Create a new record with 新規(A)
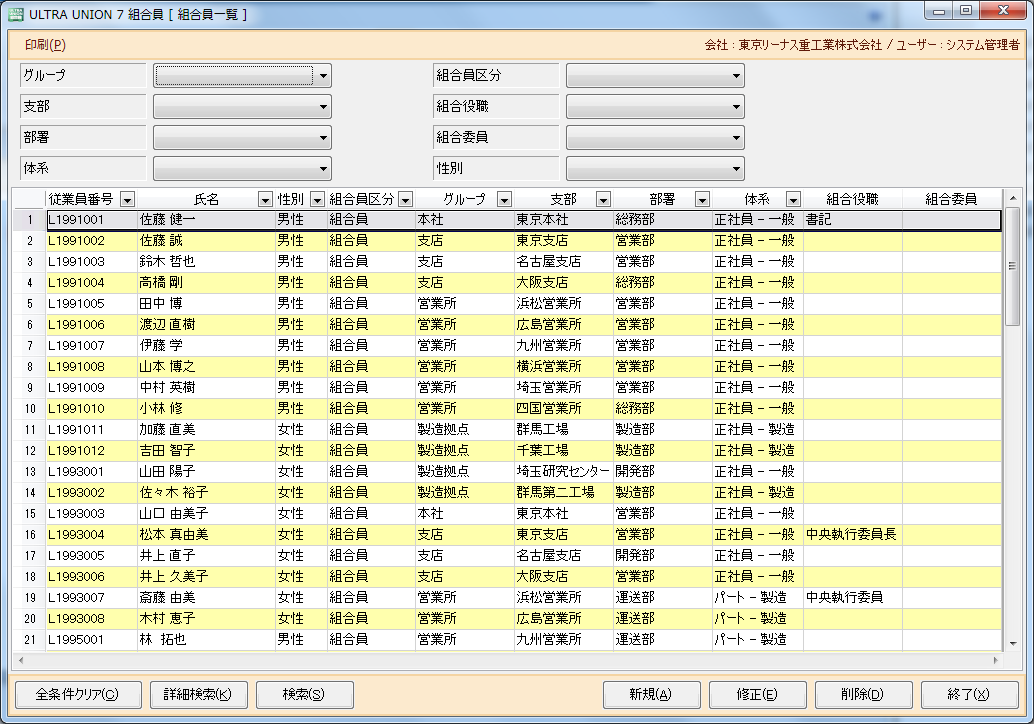The height and width of the screenshot is (724, 1034). (651, 695)
